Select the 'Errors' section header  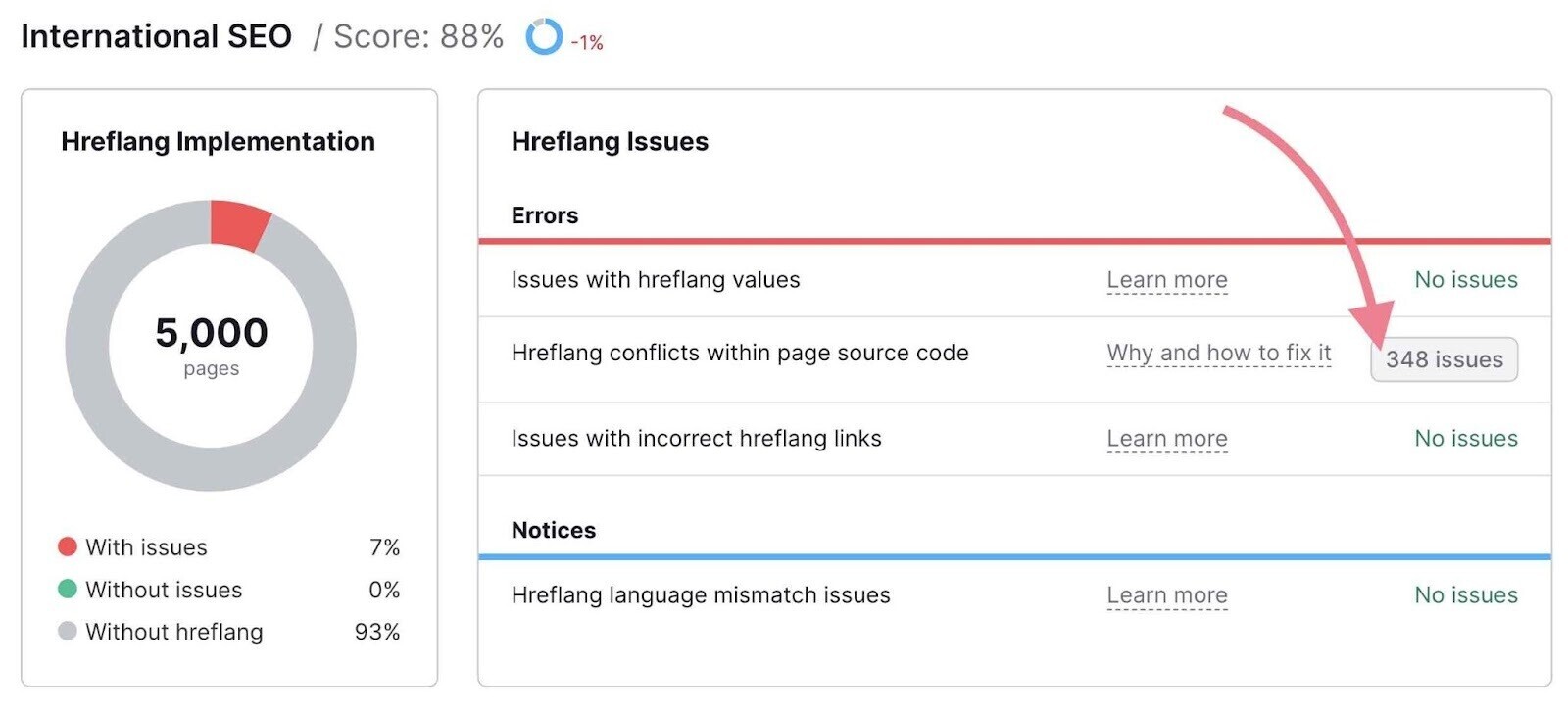click(x=544, y=214)
